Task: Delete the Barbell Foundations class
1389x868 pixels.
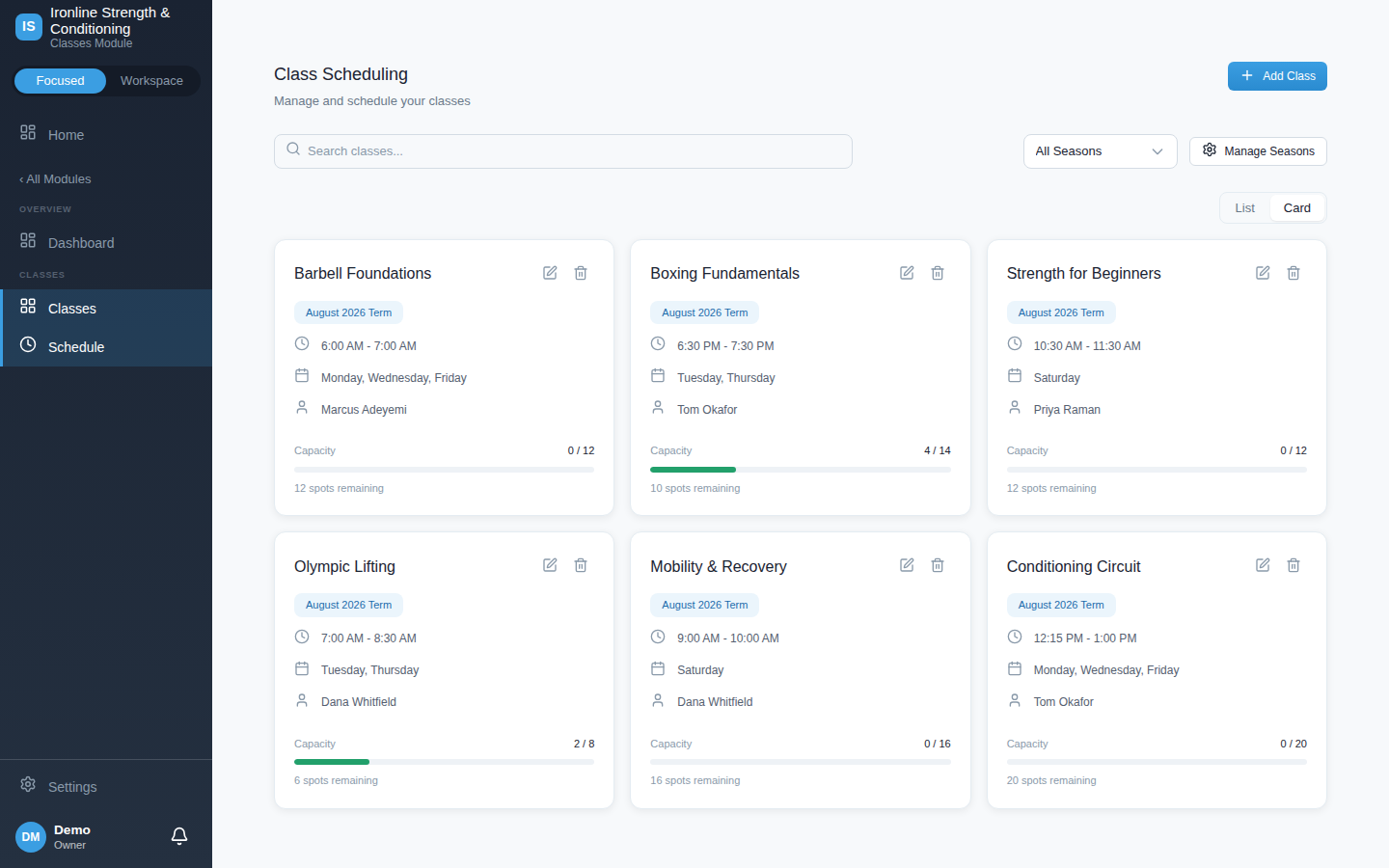Action: tap(581, 273)
